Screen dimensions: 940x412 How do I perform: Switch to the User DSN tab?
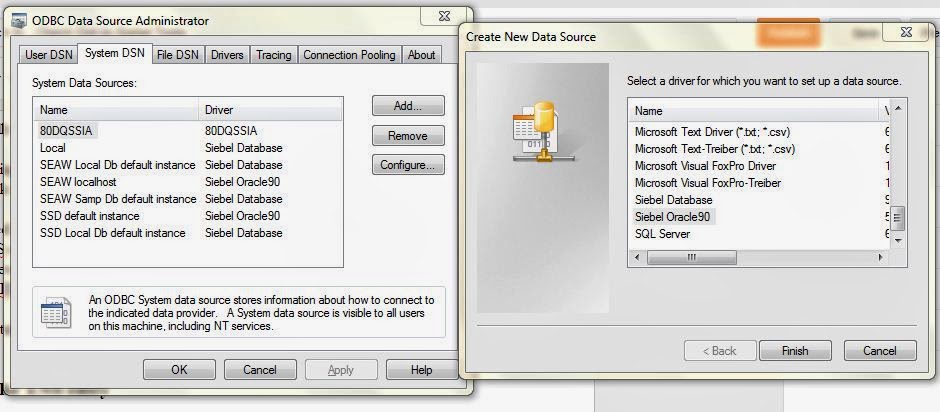point(49,55)
